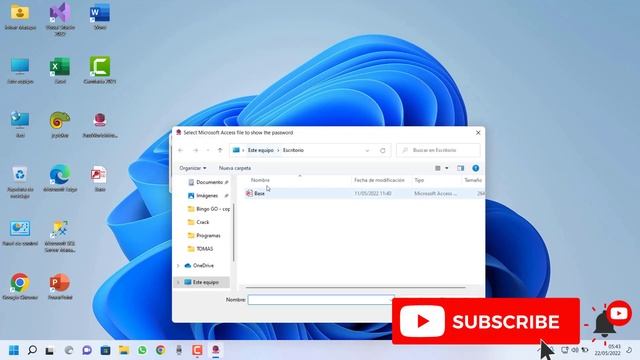Sort by Fecha de modificación column

[x=379, y=180]
